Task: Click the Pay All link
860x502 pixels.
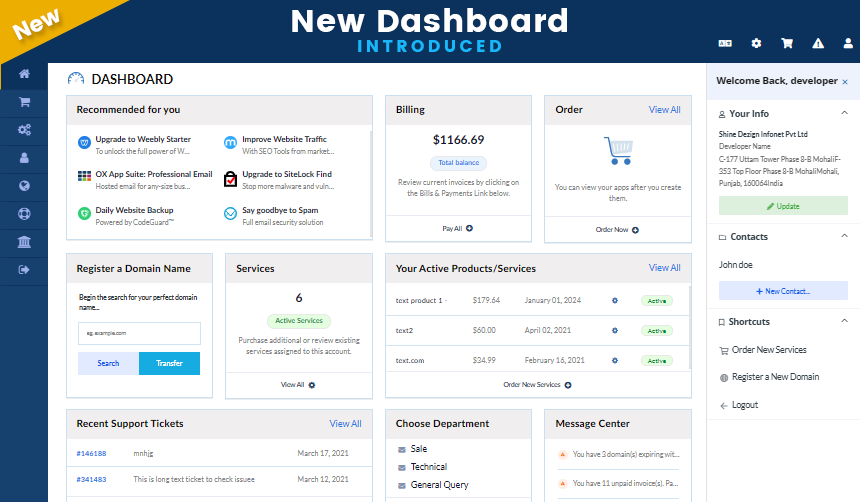Action: pyautogui.click(x=457, y=229)
